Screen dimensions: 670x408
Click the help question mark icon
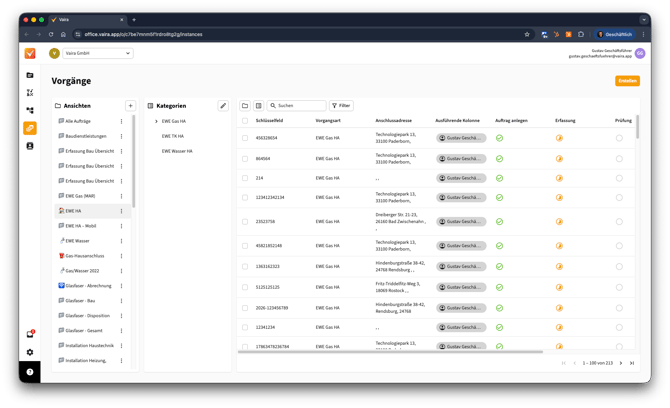tap(30, 372)
